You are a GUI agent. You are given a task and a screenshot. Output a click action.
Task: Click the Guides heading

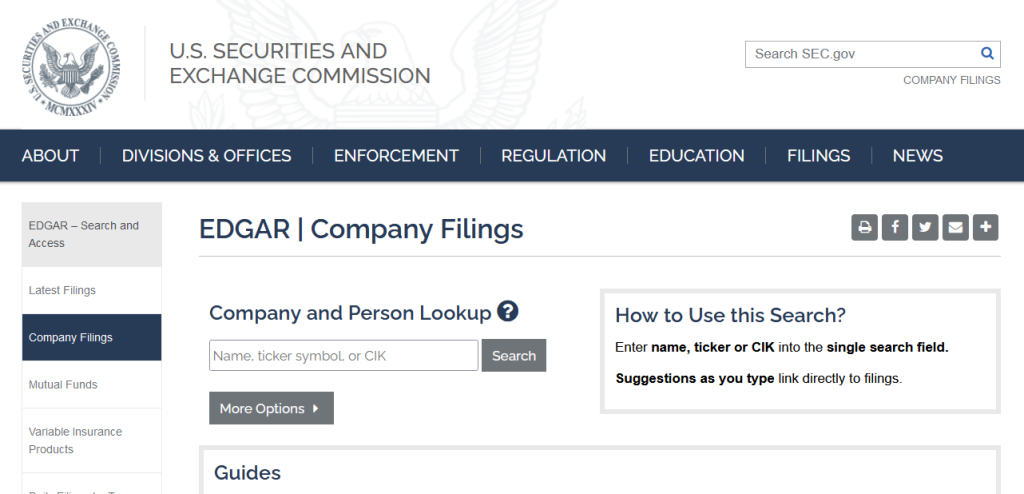[x=248, y=472]
